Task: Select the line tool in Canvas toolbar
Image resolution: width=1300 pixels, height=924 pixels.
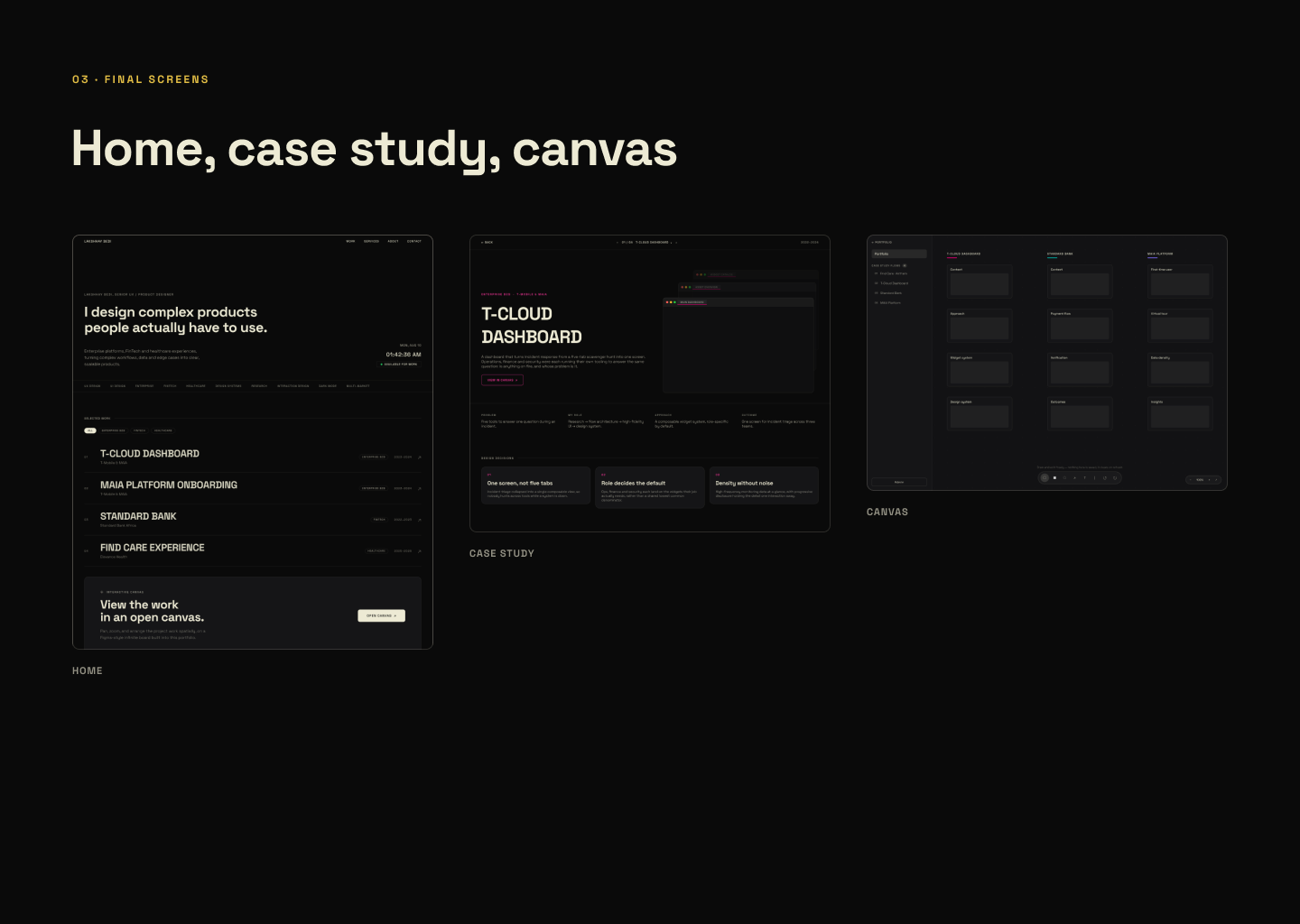Action: click(1094, 478)
